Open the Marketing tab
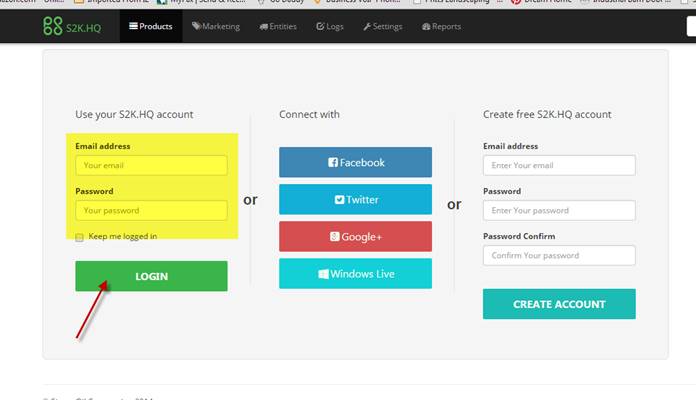The height and width of the screenshot is (400, 696). click(215, 27)
